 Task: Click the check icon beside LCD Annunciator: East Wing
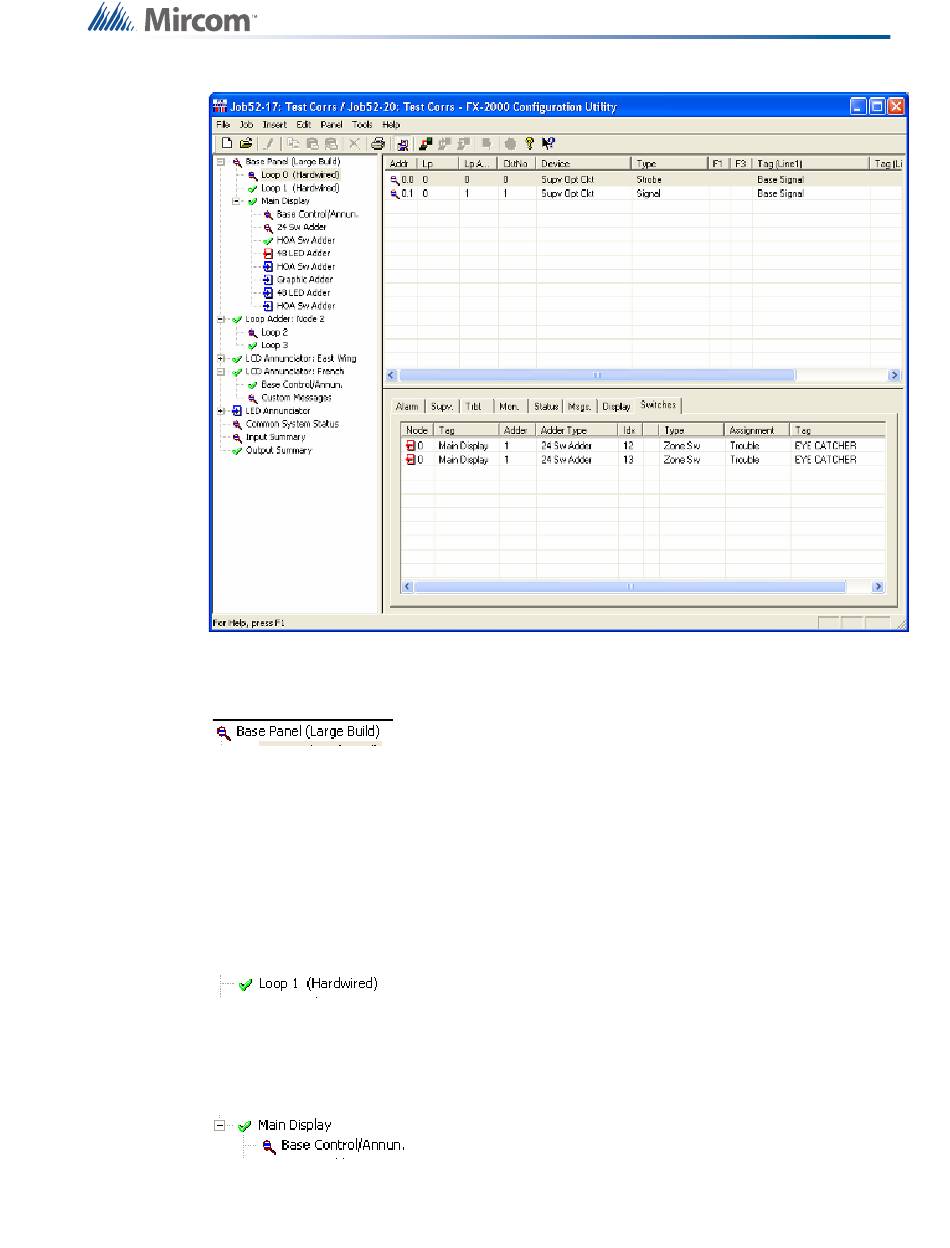click(x=237, y=358)
